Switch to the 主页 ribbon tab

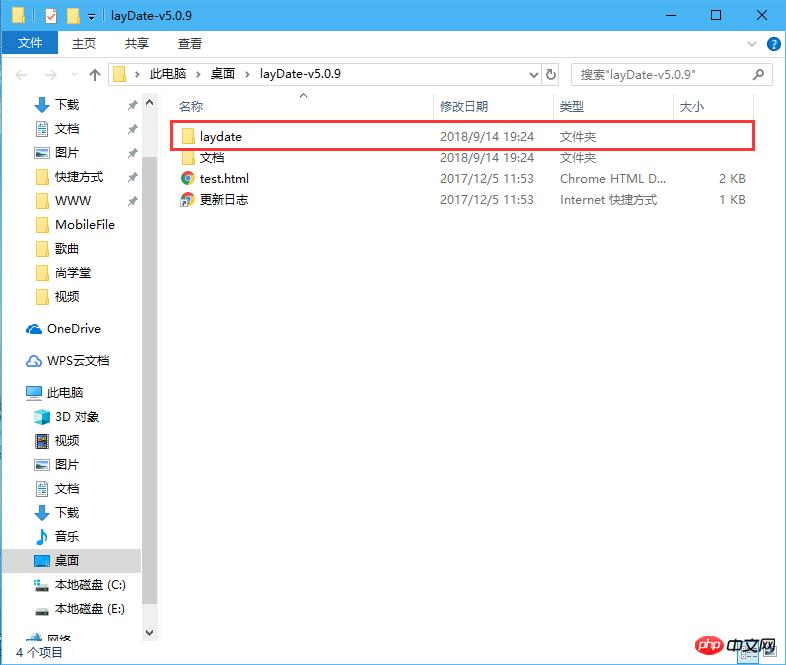(x=84, y=44)
